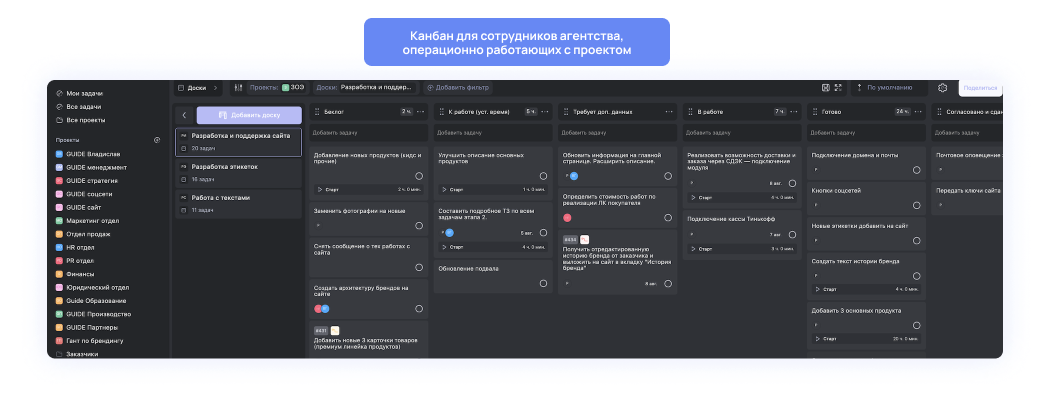
Task: Mark Снять сообщение о тех работах complete
Action: (419, 267)
